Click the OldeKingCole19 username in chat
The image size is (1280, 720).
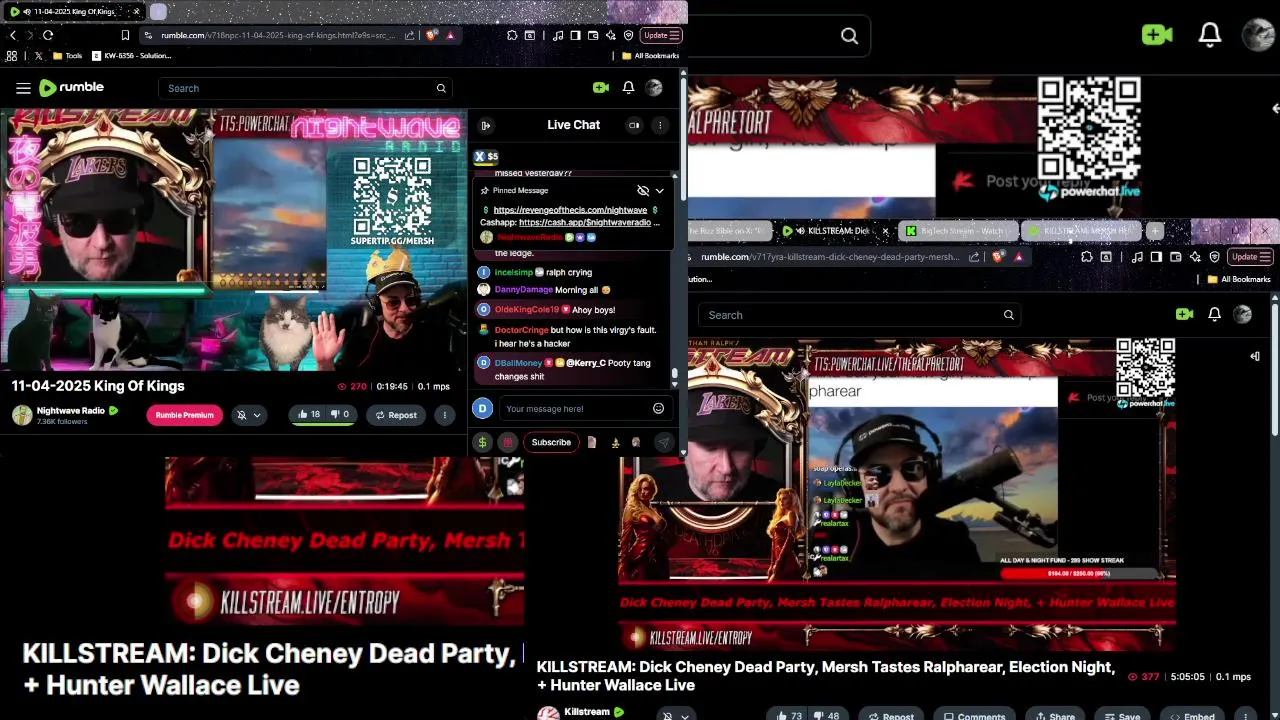pyautogui.click(x=526, y=310)
